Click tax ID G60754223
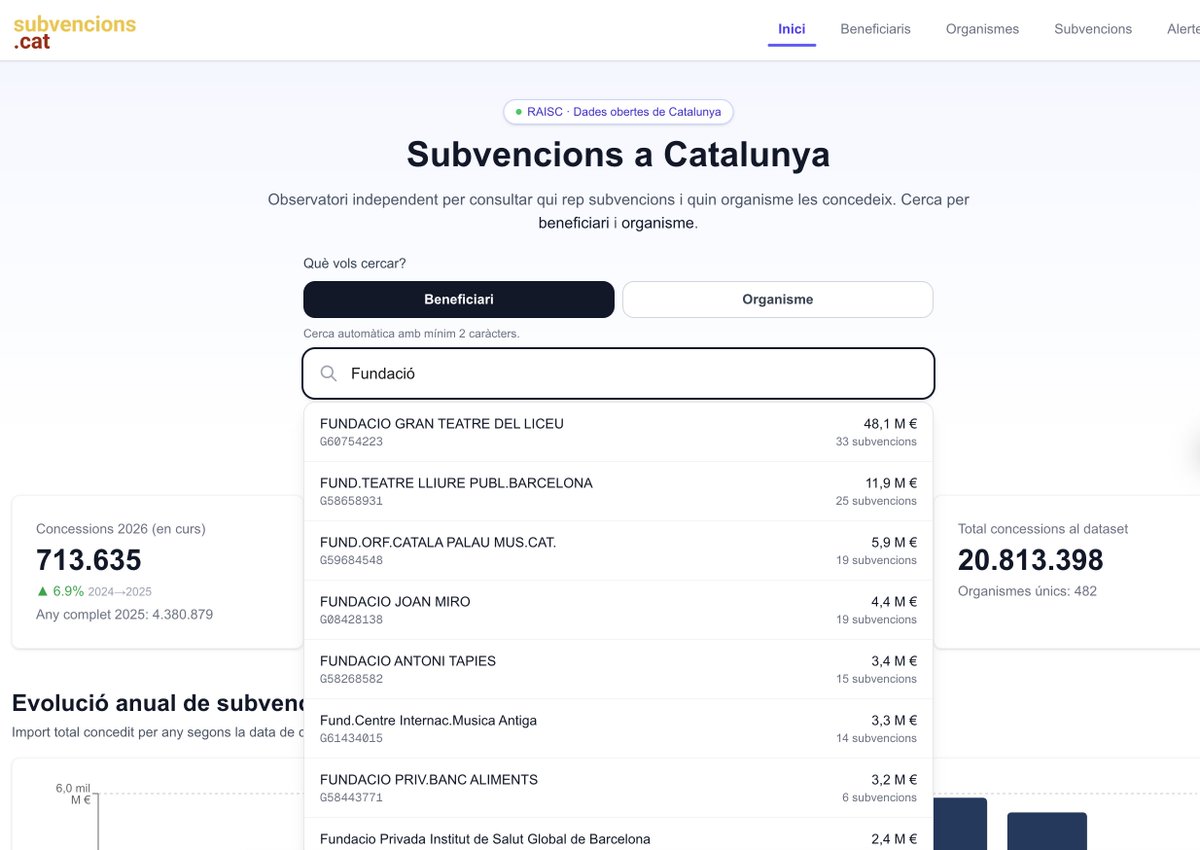1200x850 pixels. (351, 441)
